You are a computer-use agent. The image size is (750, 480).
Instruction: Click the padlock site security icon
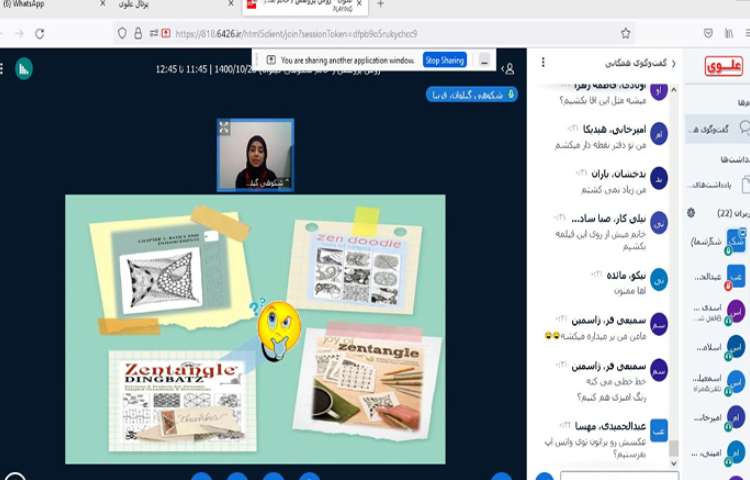pyautogui.click(x=138, y=33)
